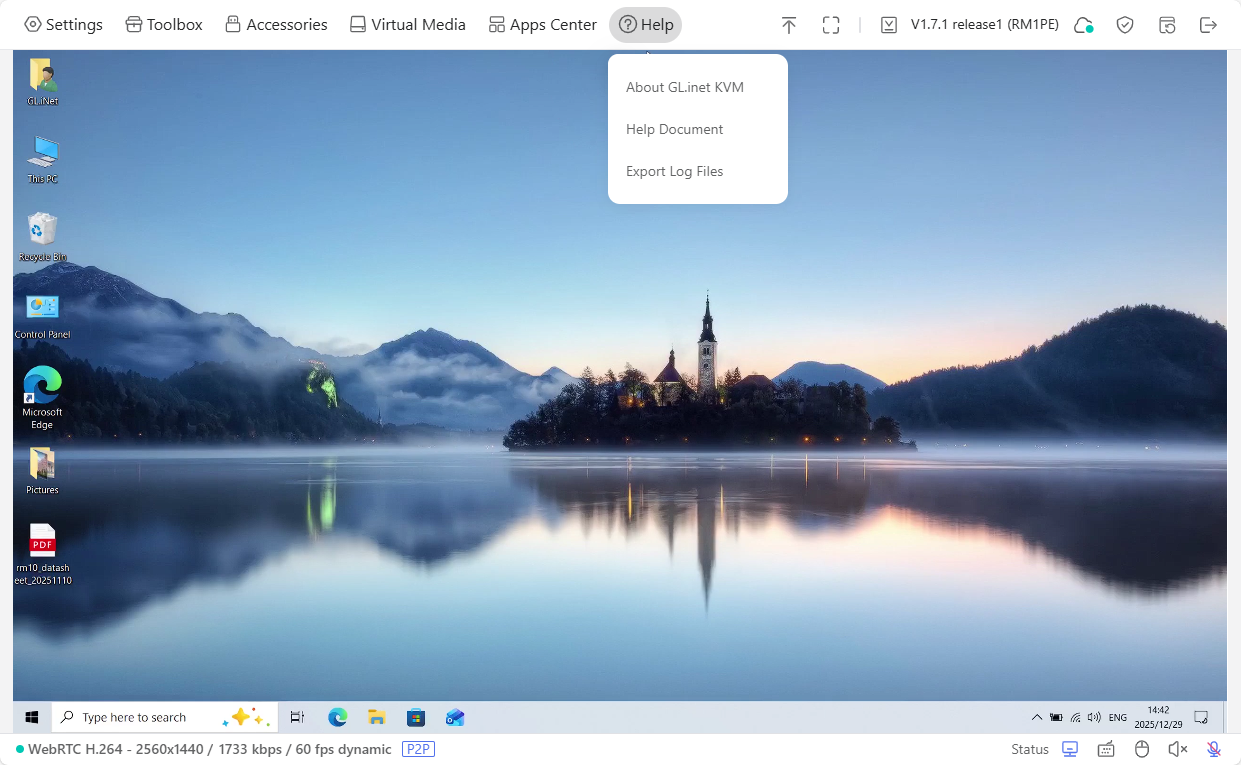
Task: Open the Settings dropdown menu
Action: 63,25
